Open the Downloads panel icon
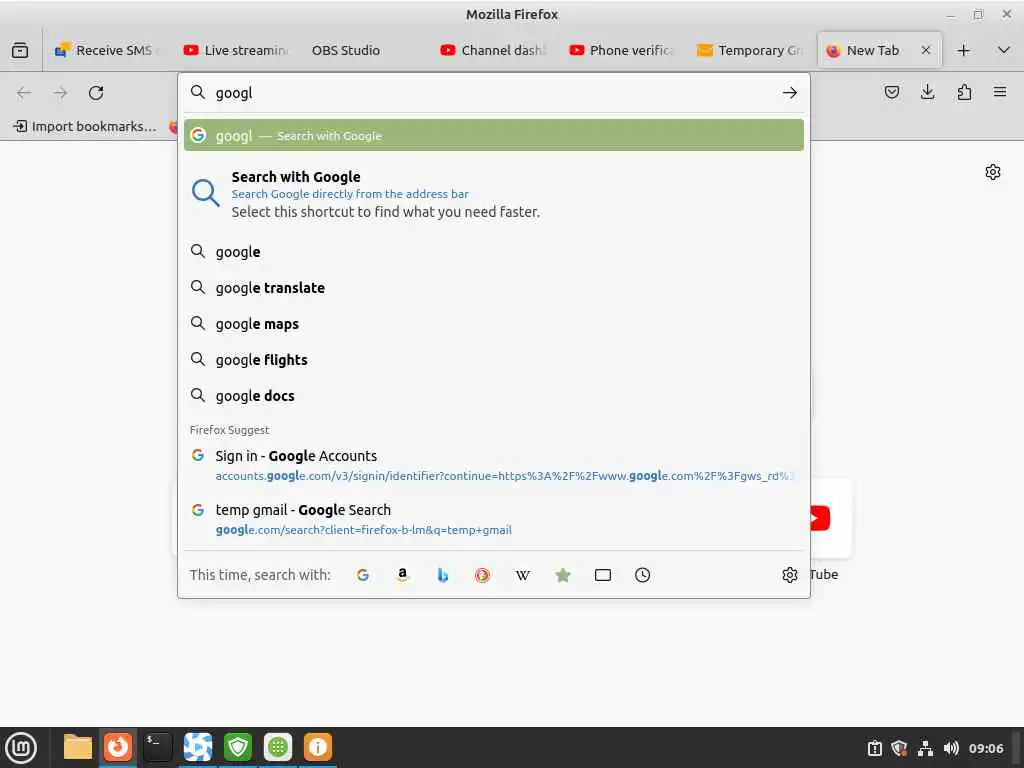 pyautogui.click(x=927, y=92)
